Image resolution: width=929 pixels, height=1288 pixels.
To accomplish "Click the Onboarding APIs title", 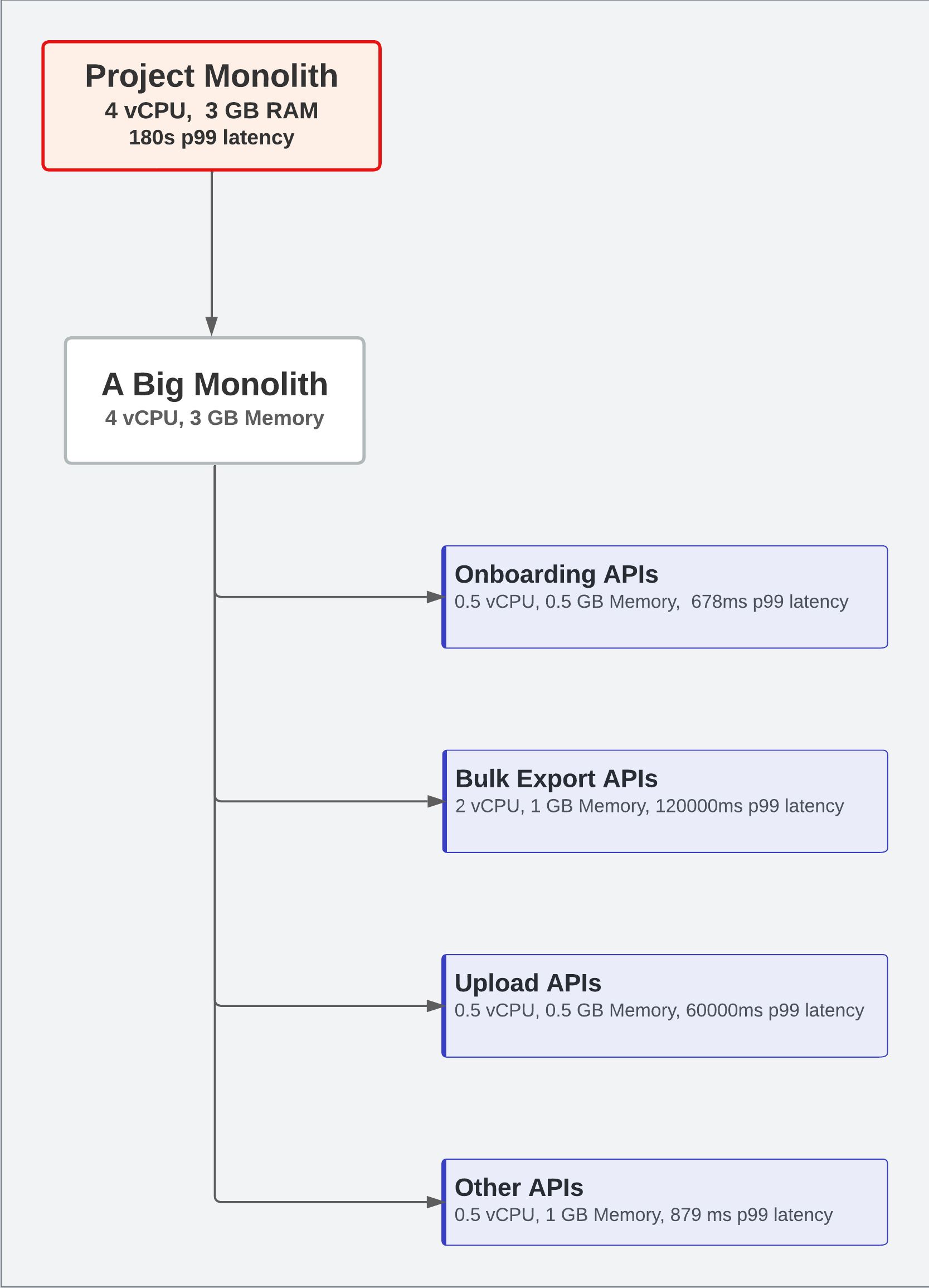I will [x=556, y=574].
